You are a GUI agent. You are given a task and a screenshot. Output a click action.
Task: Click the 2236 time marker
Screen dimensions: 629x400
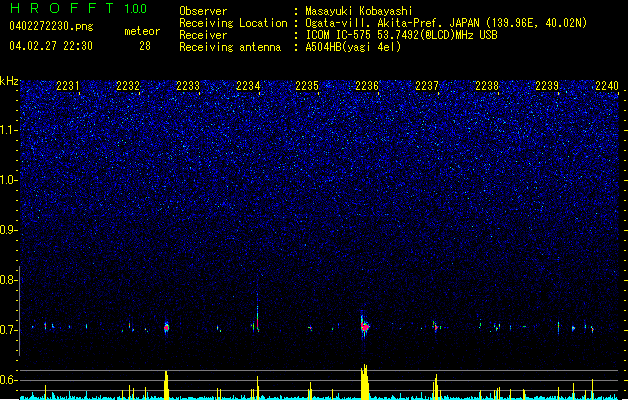(x=367, y=86)
